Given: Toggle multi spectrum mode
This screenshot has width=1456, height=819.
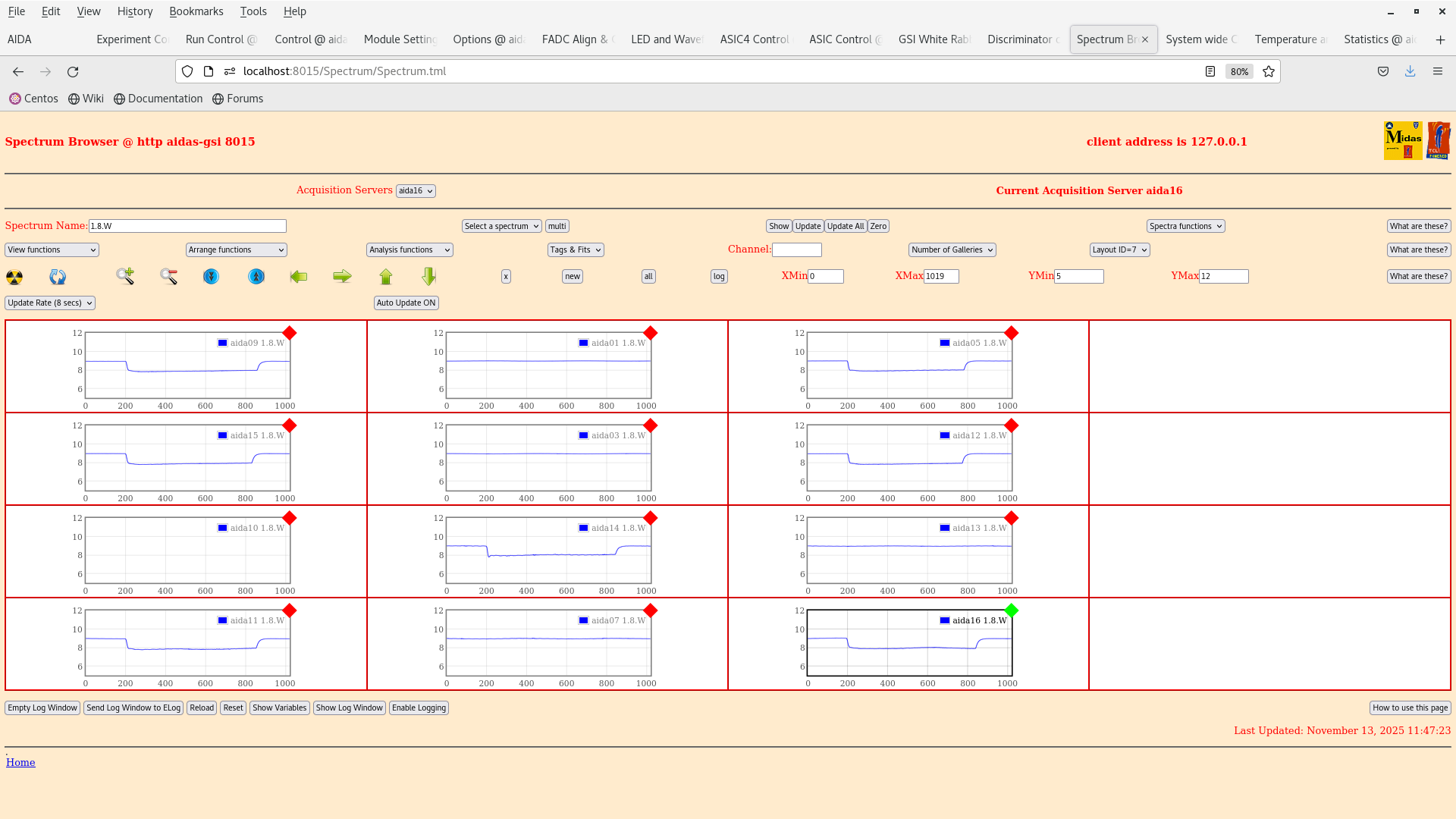Looking at the screenshot, I should [557, 225].
